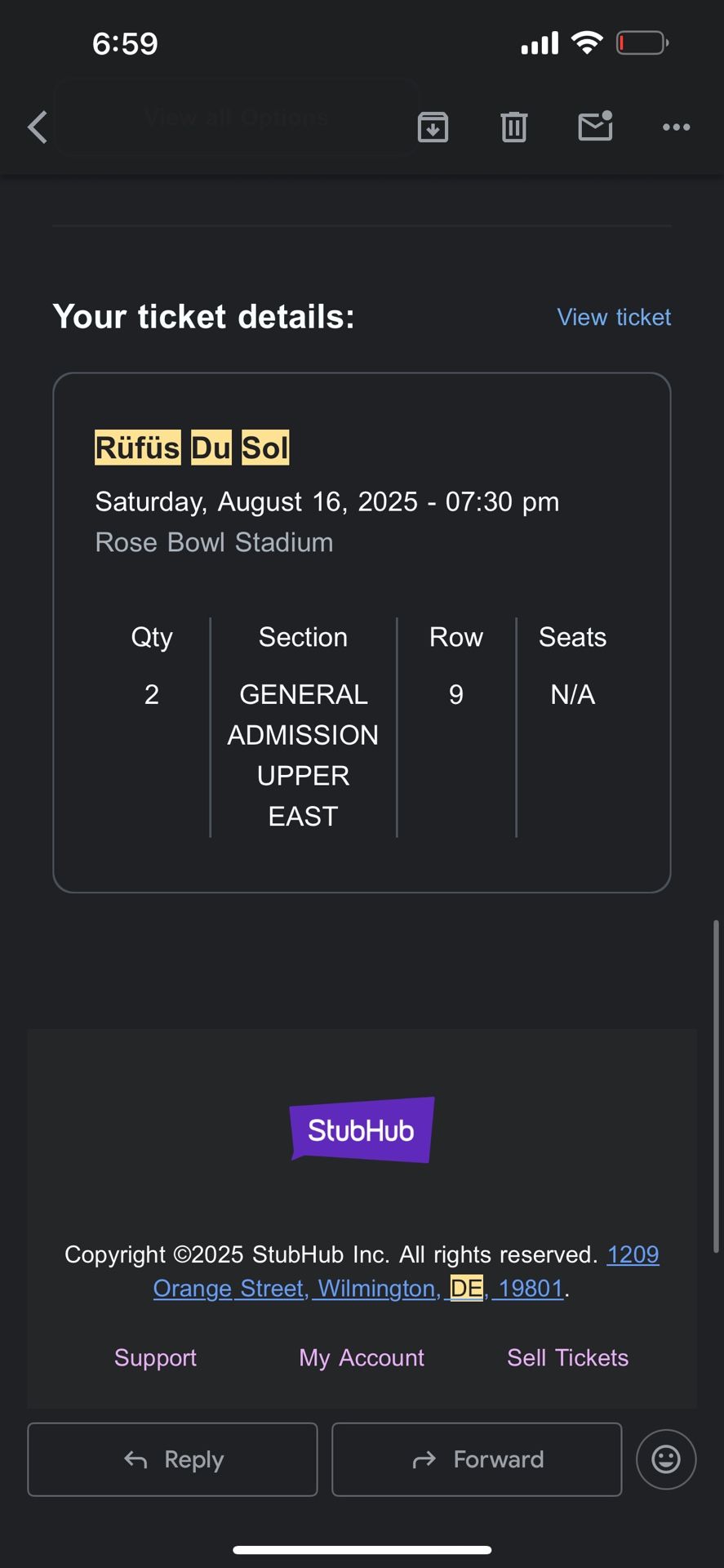
Task: Open the Support link
Action: (155, 1357)
